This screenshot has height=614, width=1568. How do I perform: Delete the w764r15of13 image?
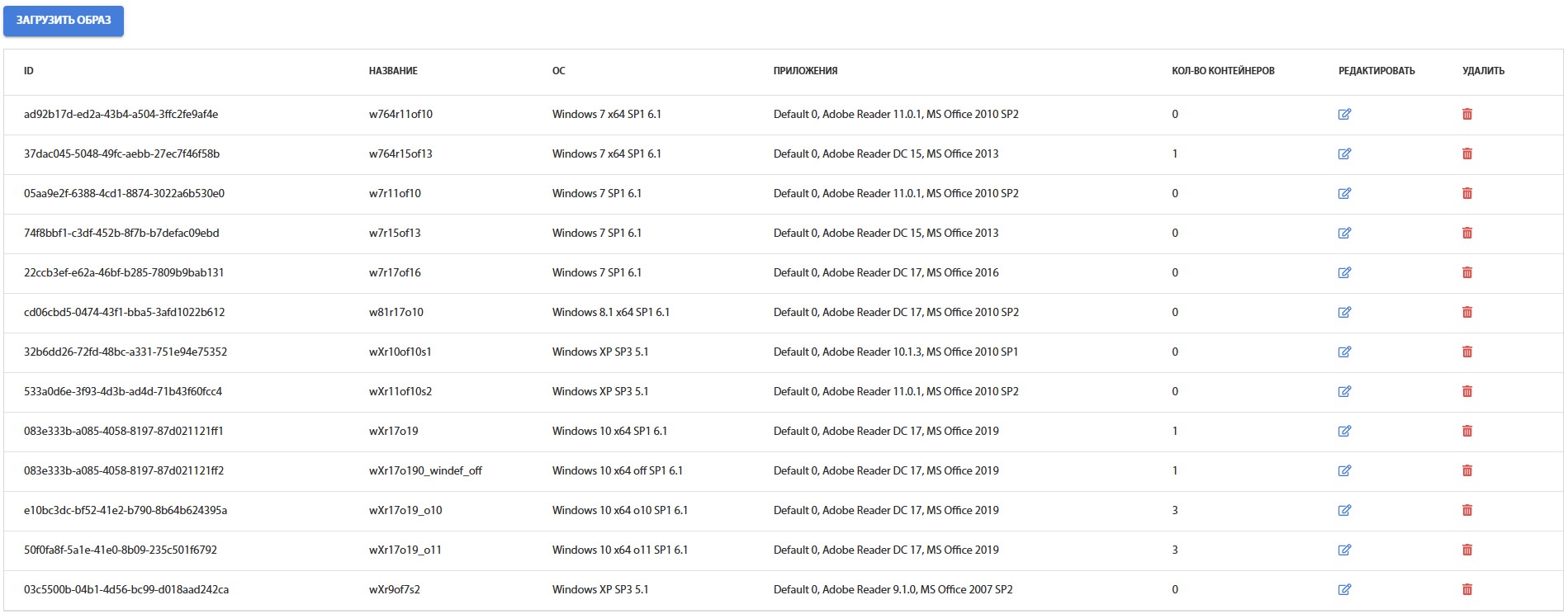pos(1467,154)
